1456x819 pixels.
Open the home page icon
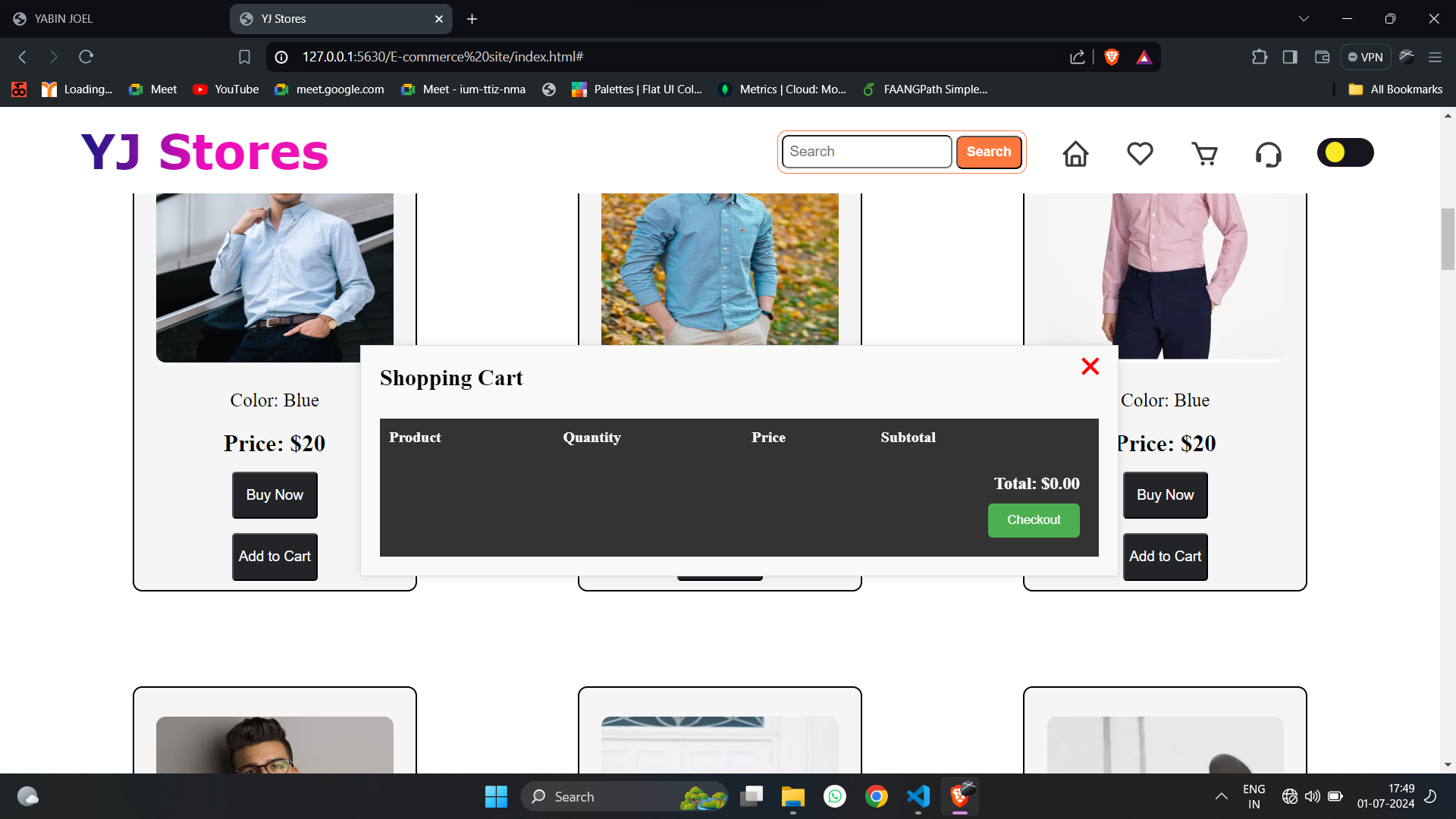pyautogui.click(x=1075, y=153)
